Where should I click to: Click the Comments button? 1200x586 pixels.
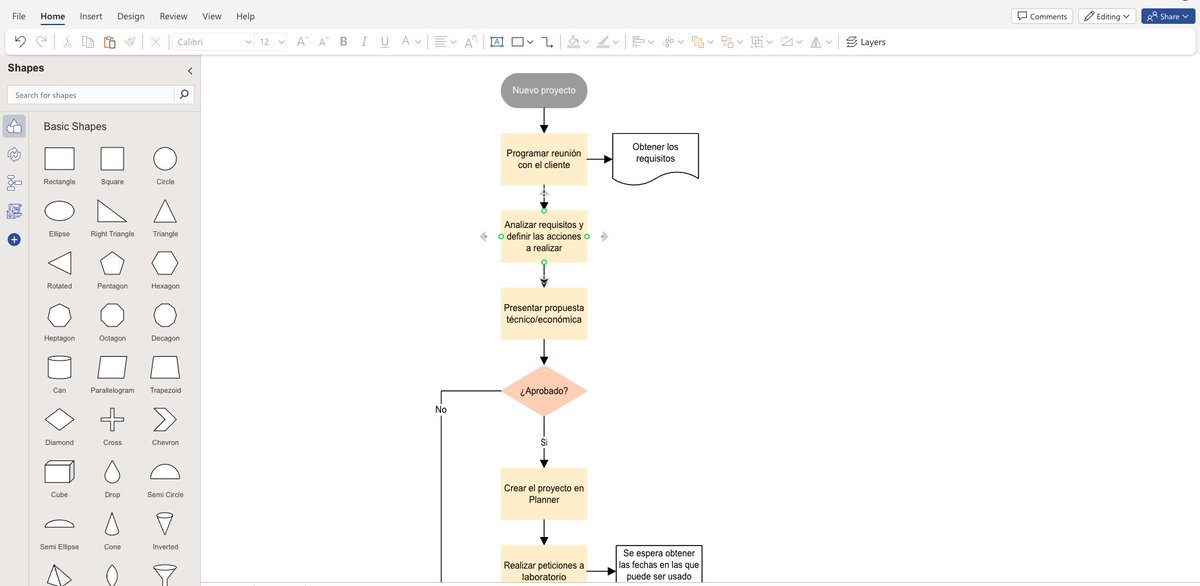click(1042, 15)
